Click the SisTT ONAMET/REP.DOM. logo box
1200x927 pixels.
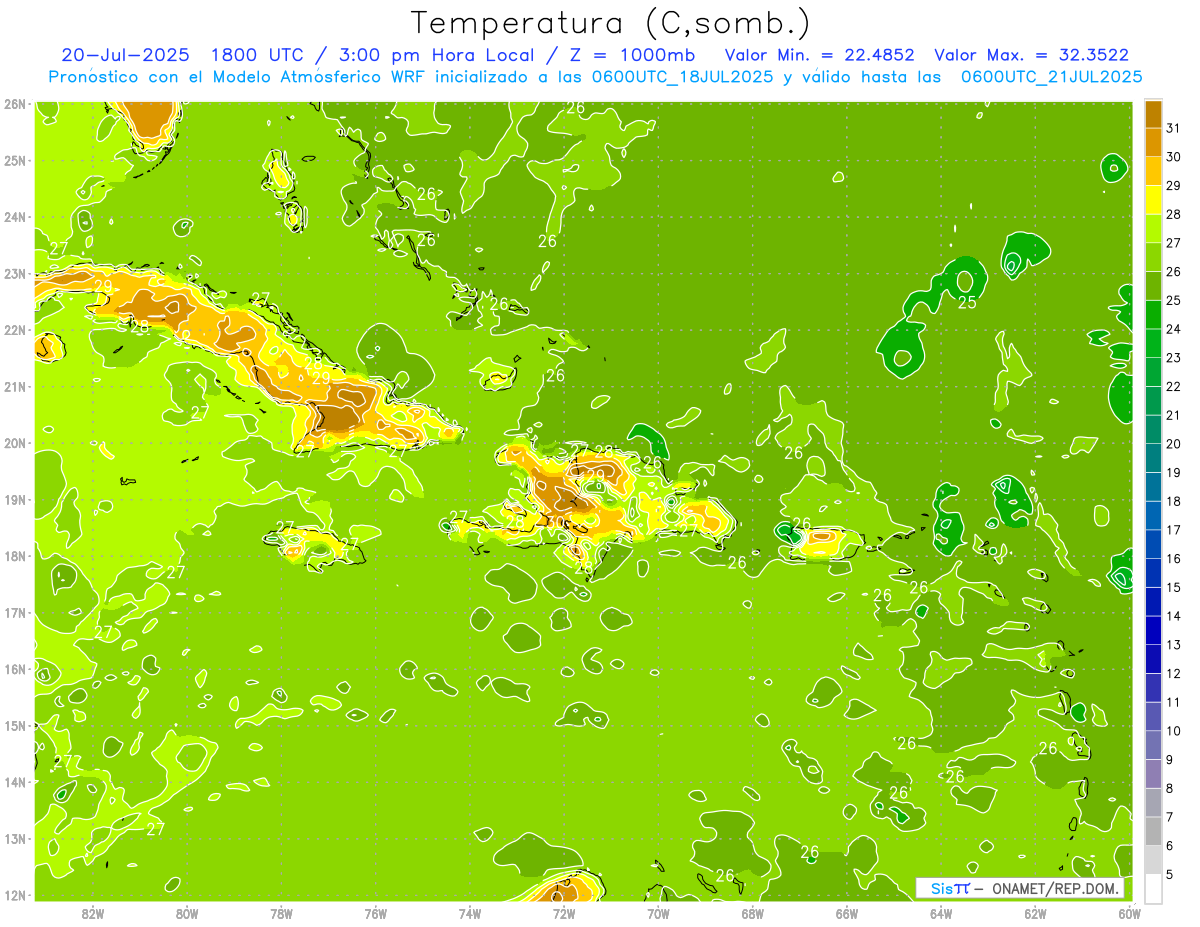[x=1019, y=888]
